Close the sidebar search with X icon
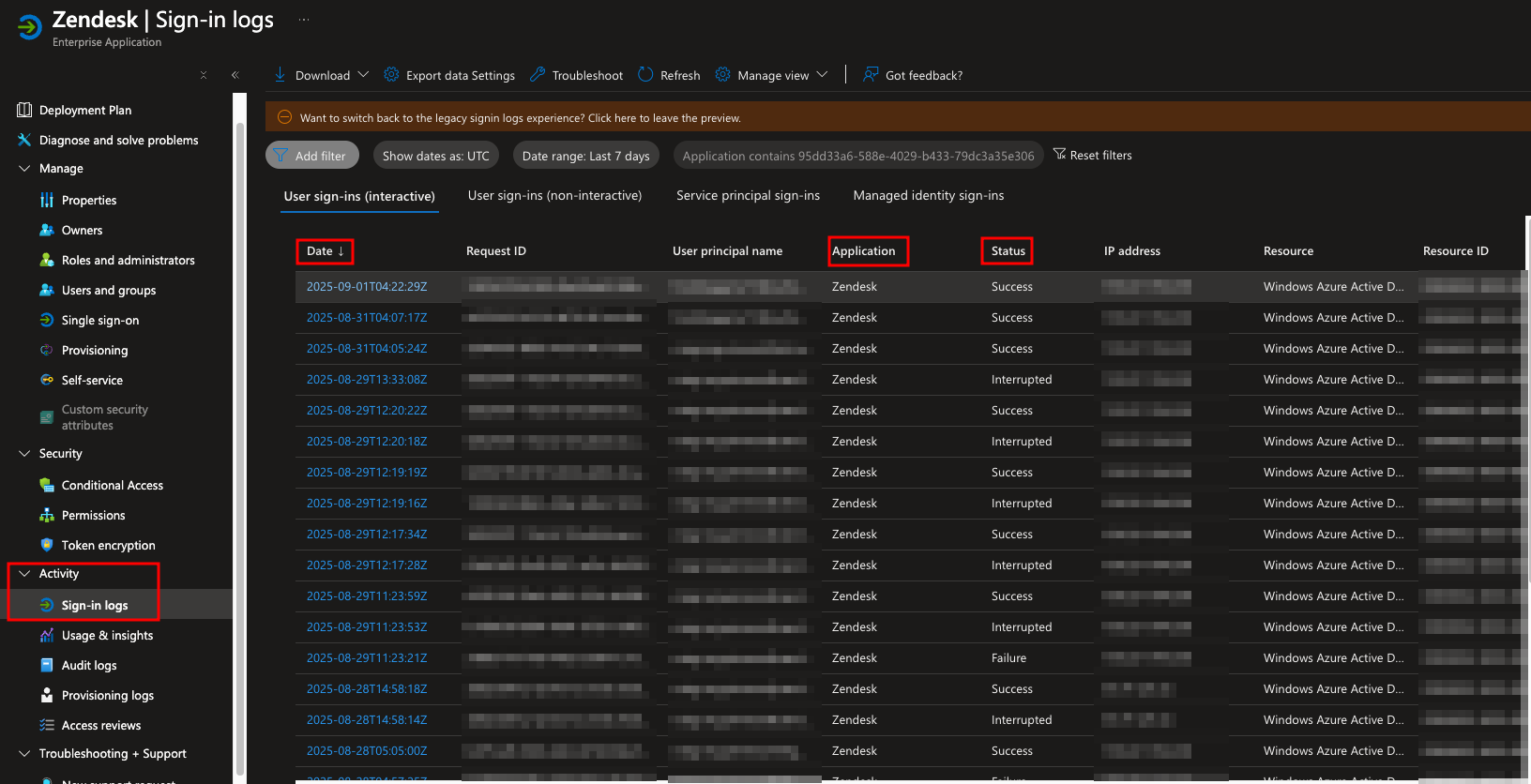Viewport: 1531px width, 784px height. (x=204, y=75)
